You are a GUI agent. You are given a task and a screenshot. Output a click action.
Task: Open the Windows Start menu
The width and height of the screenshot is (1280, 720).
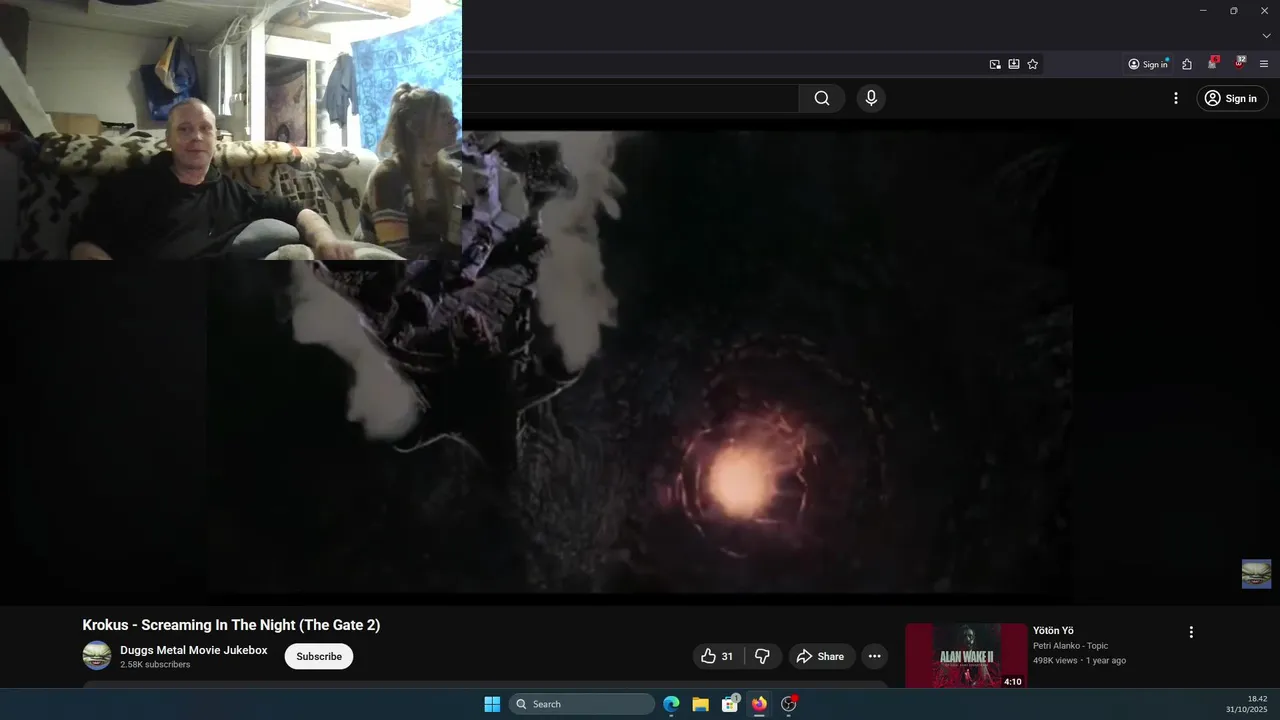[x=492, y=704]
